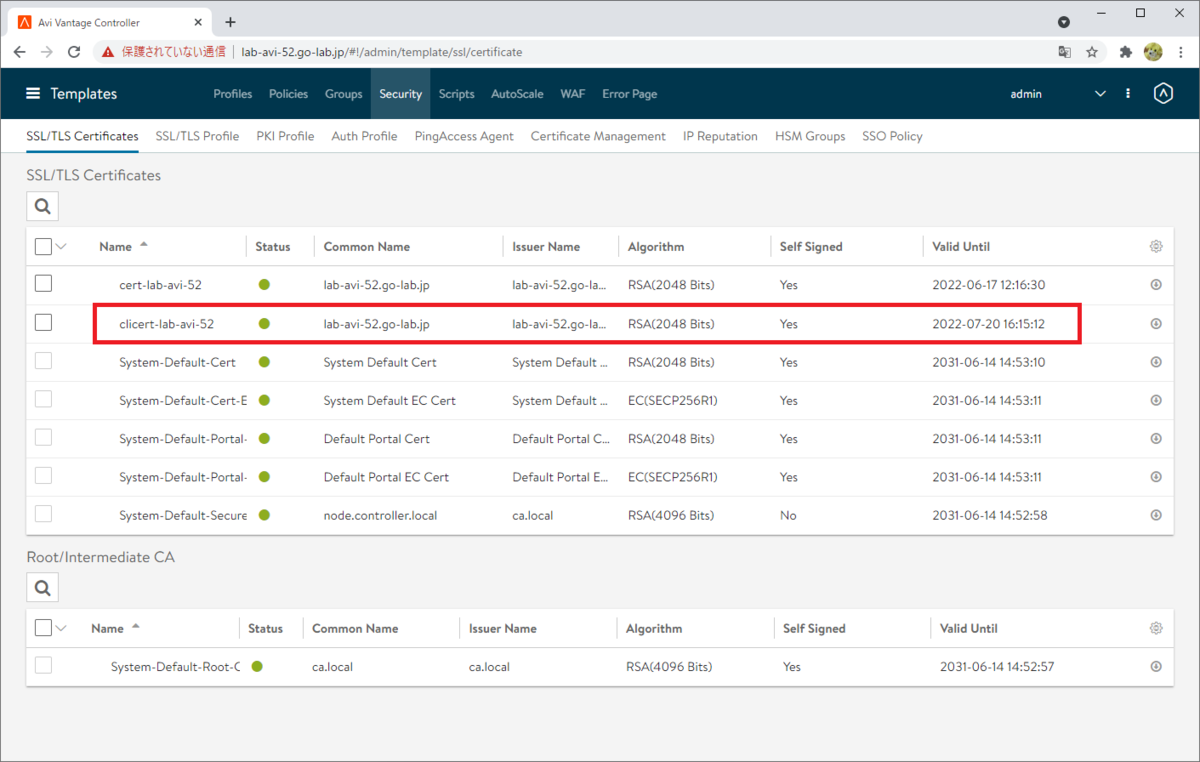The width and height of the screenshot is (1200, 762).
Task: Expand the admin user dropdown
Action: click(x=1100, y=94)
